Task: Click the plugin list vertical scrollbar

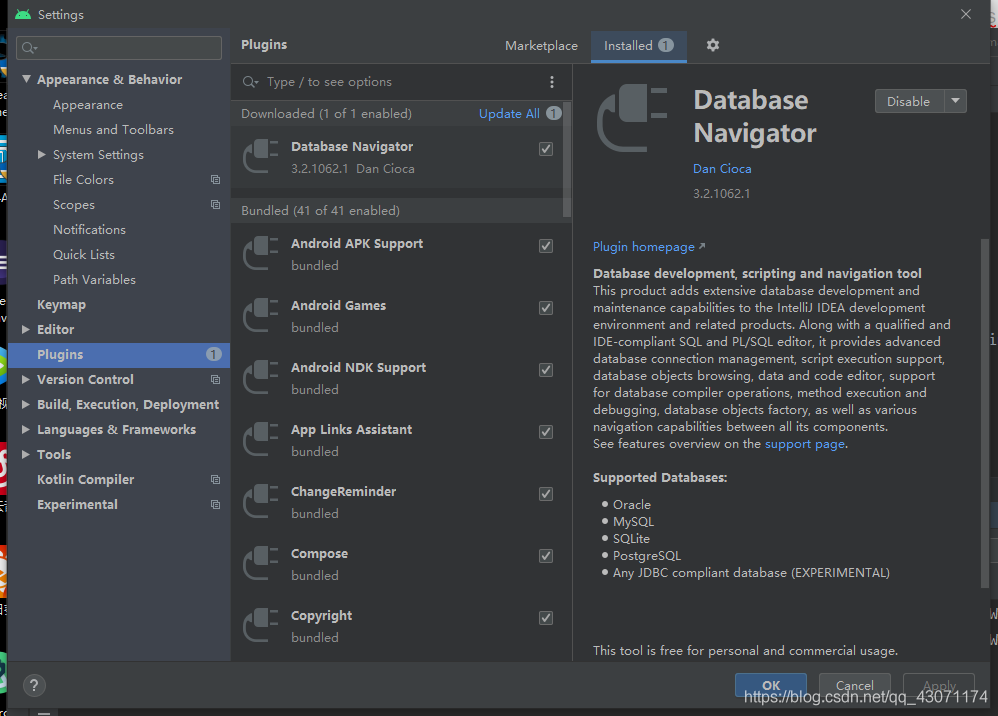Action: click(x=566, y=160)
